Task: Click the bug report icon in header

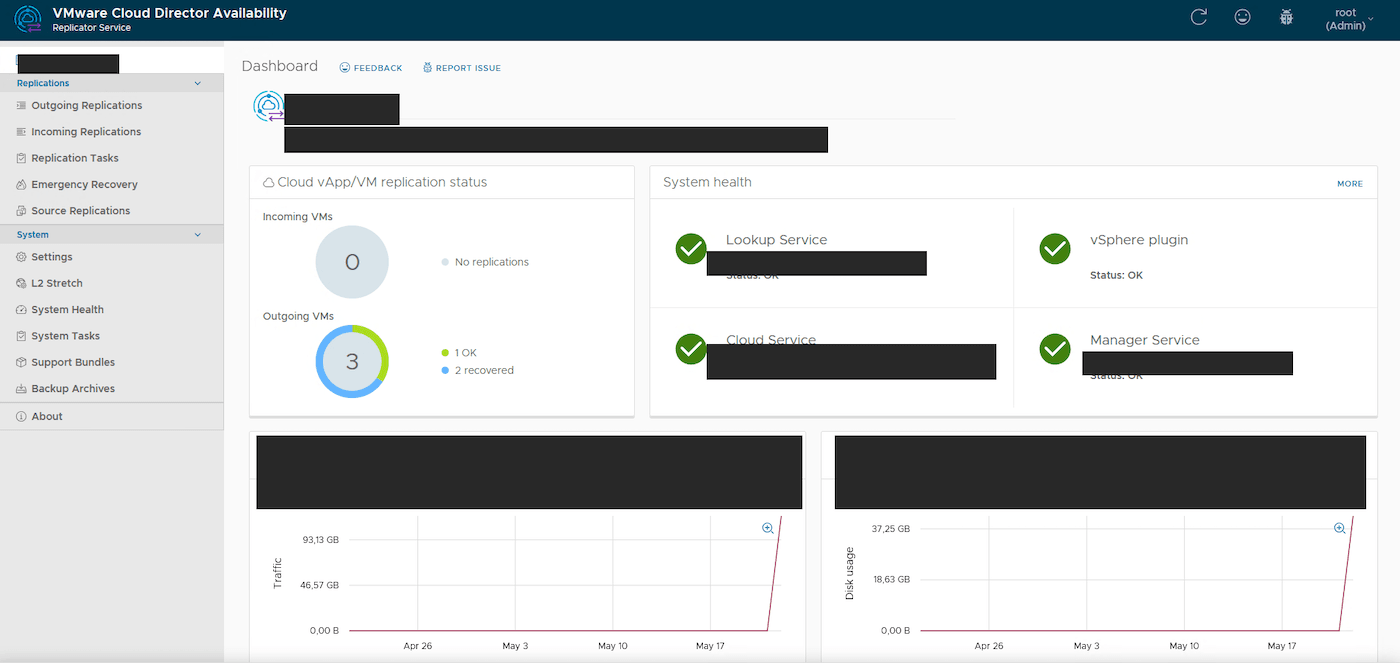Action: 1287,17
